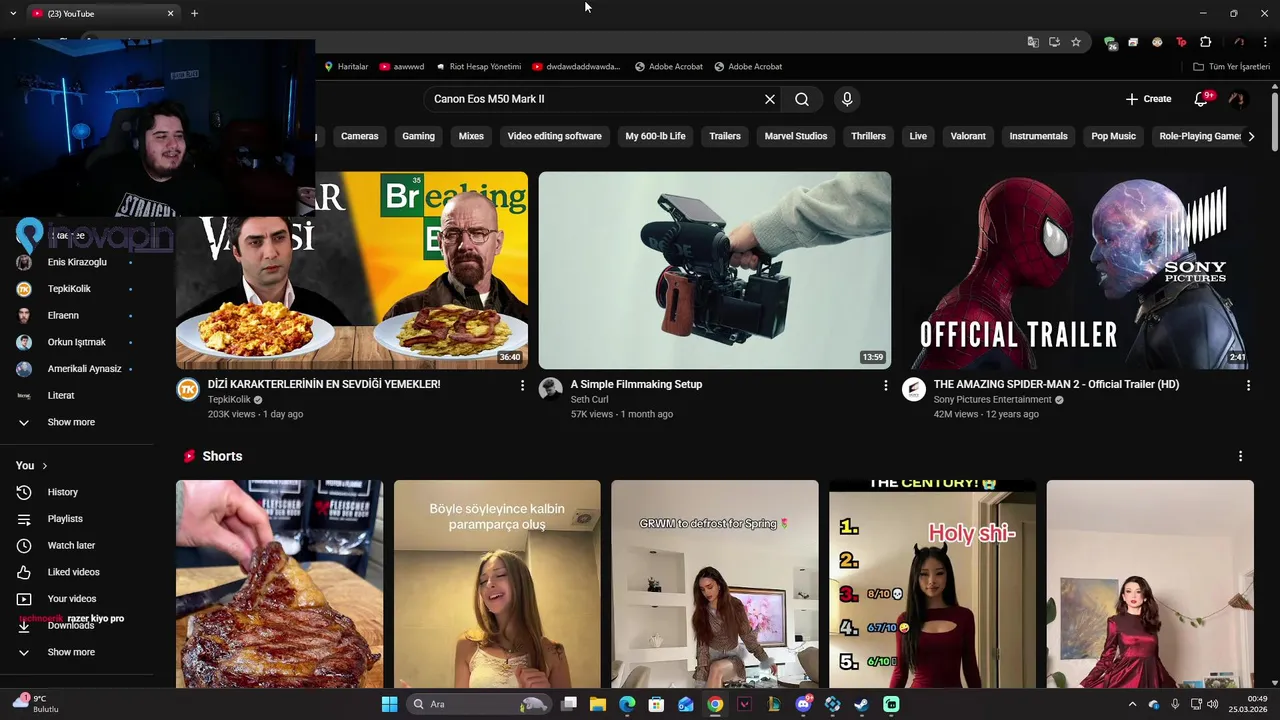Image resolution: width=1280 pixels, height=720 pixels.
Task: Select the Trailers filter chip
Action: pos(725,136)
